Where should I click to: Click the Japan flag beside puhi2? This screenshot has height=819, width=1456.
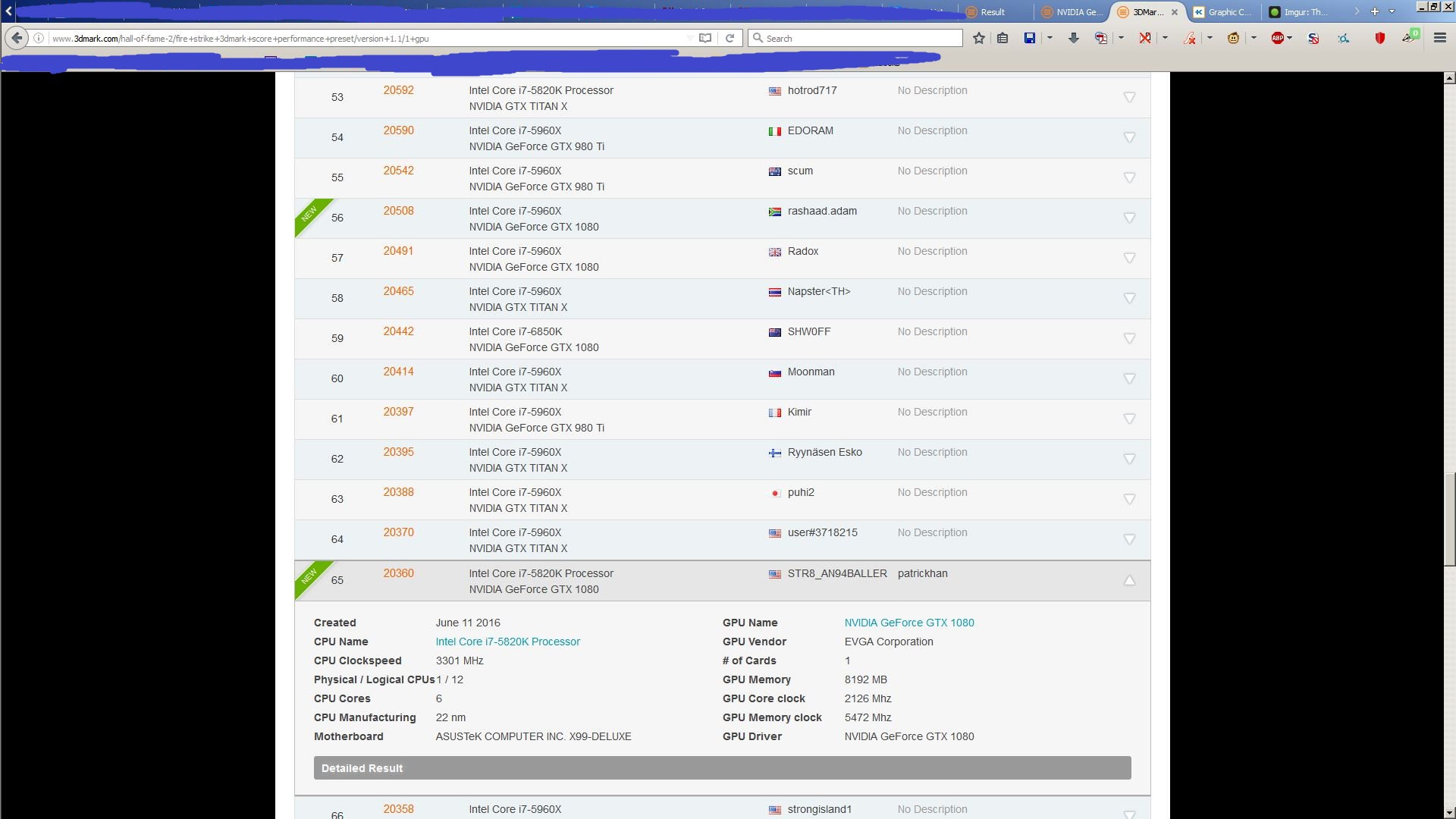(x=775, y=493)
